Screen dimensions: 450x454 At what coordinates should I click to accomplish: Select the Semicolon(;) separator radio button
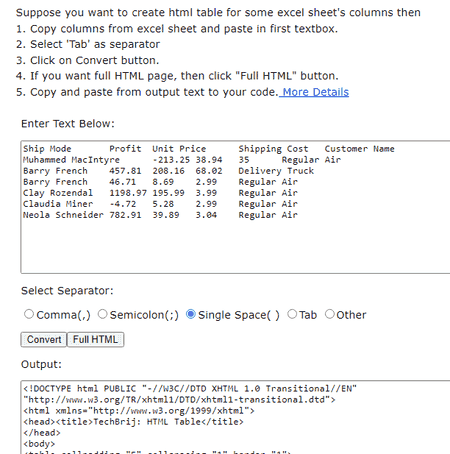103,314
